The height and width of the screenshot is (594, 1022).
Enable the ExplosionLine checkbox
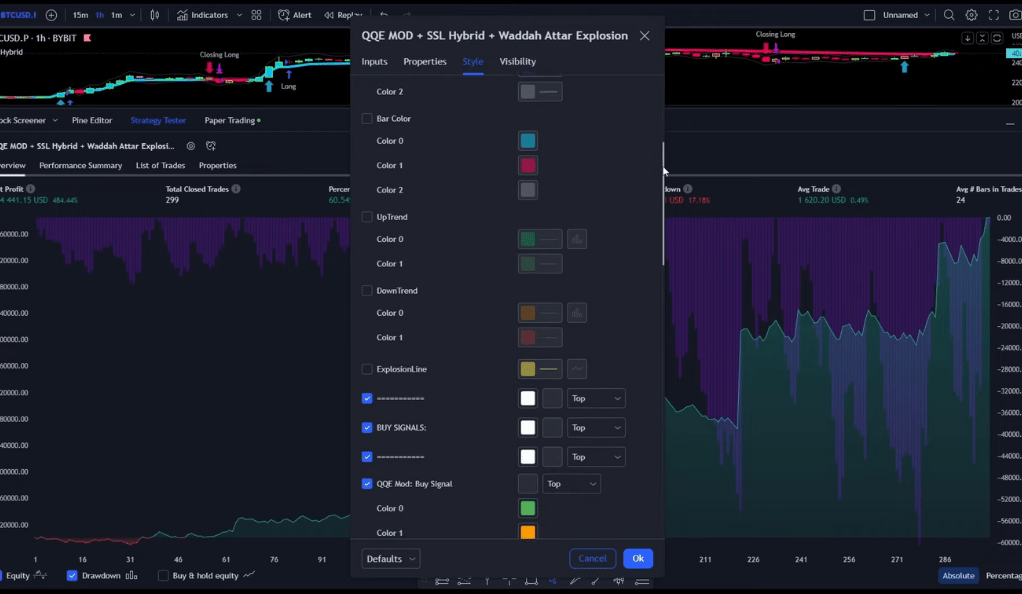pos(367,369)
